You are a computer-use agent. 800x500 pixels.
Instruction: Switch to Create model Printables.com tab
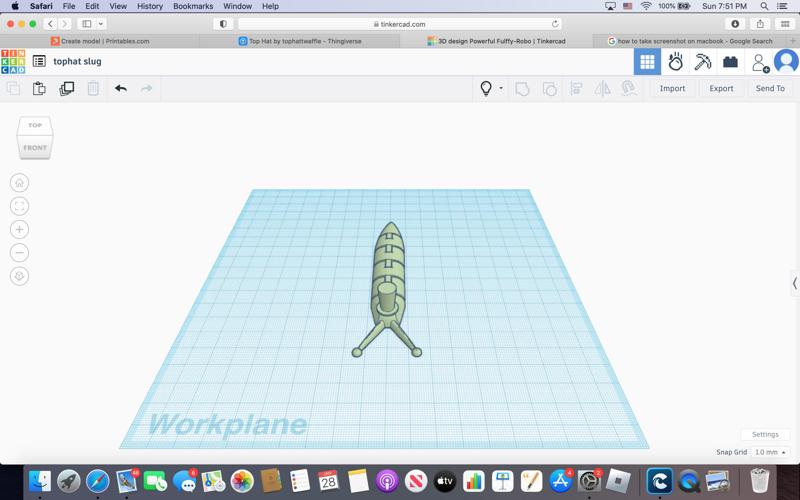point(100,41)
